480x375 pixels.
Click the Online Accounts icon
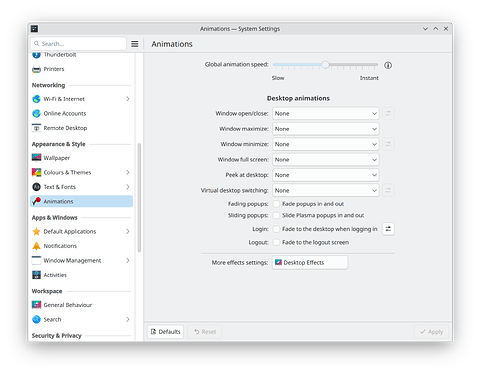pyautogui.click(x=36, y=114)
